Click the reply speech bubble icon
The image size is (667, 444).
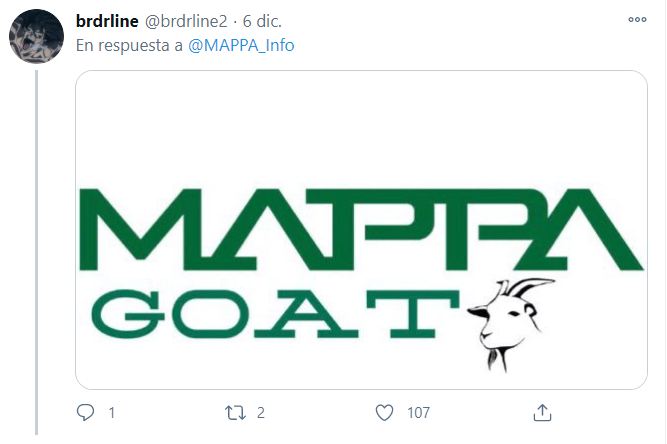click(85, 412)
